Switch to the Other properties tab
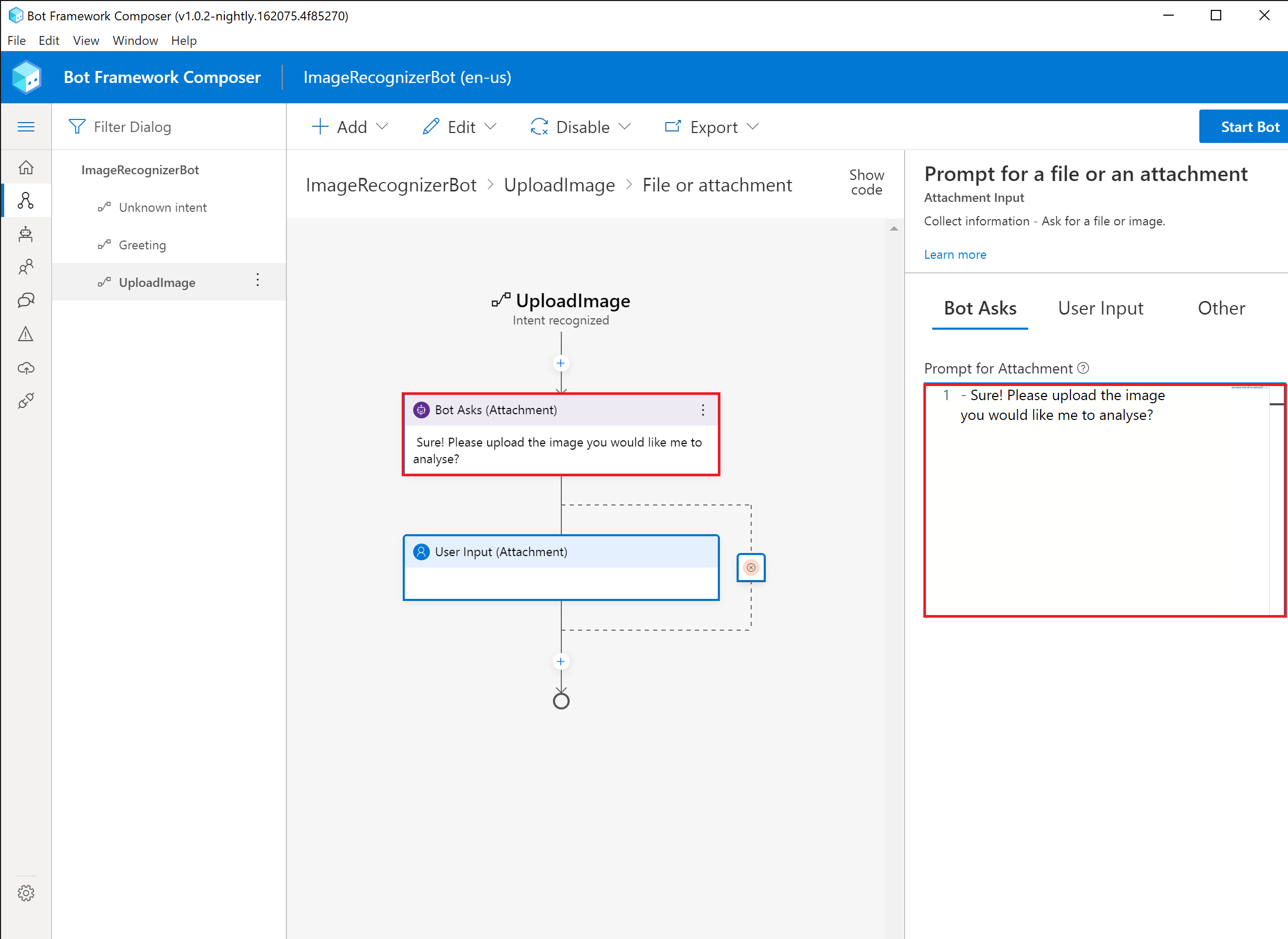The image size is (1288, 939). pos(1221,307)
